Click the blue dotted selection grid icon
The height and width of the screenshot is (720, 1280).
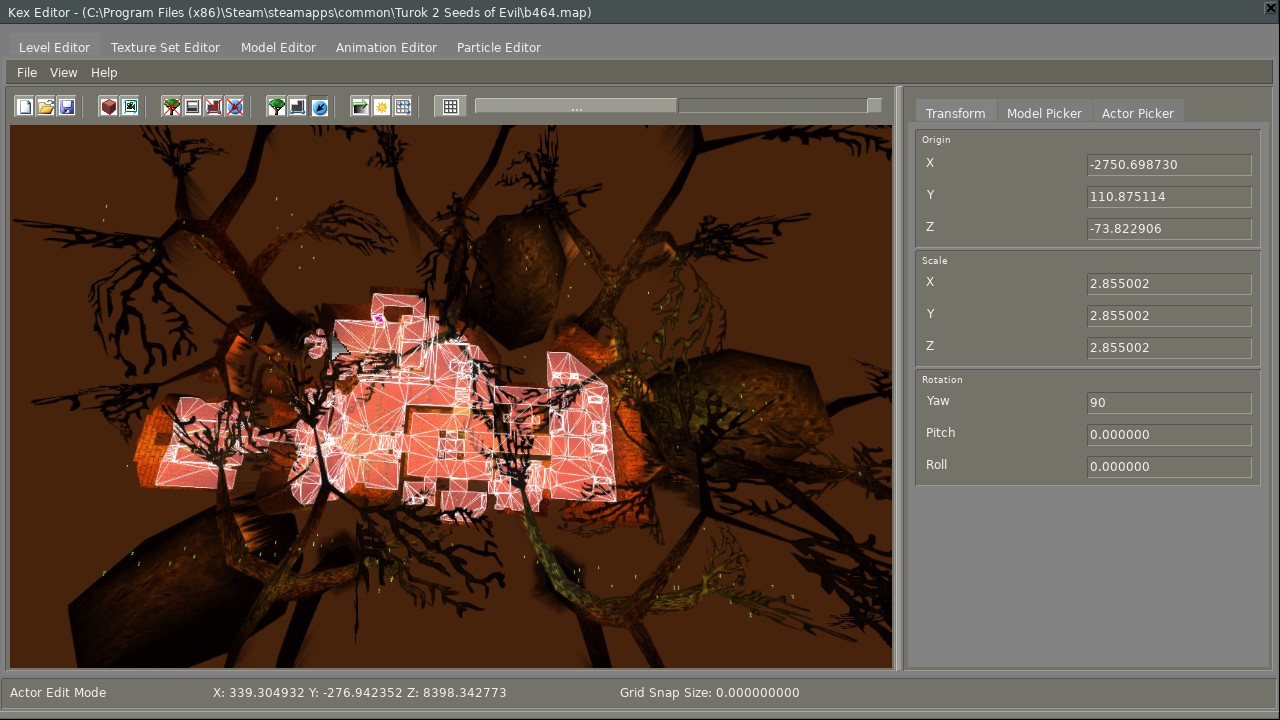pos(403,107)
